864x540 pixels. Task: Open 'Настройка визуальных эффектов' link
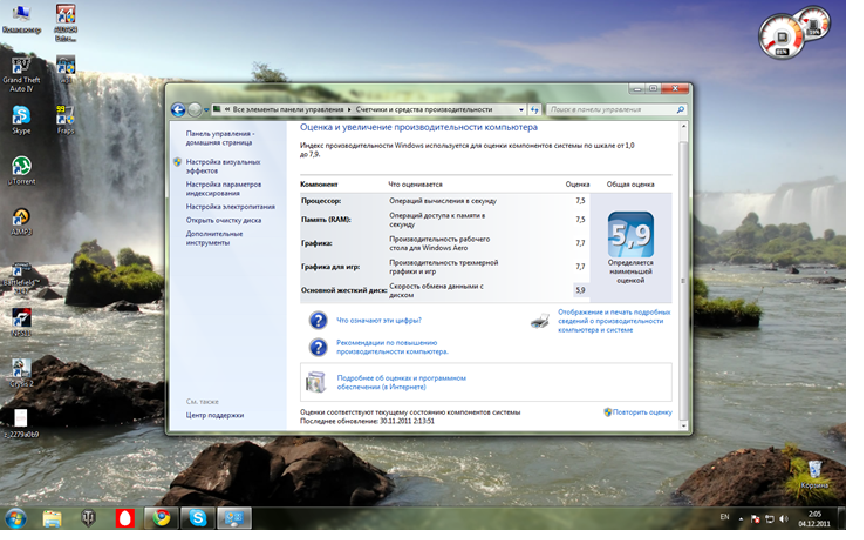click(x=223, y=166)
